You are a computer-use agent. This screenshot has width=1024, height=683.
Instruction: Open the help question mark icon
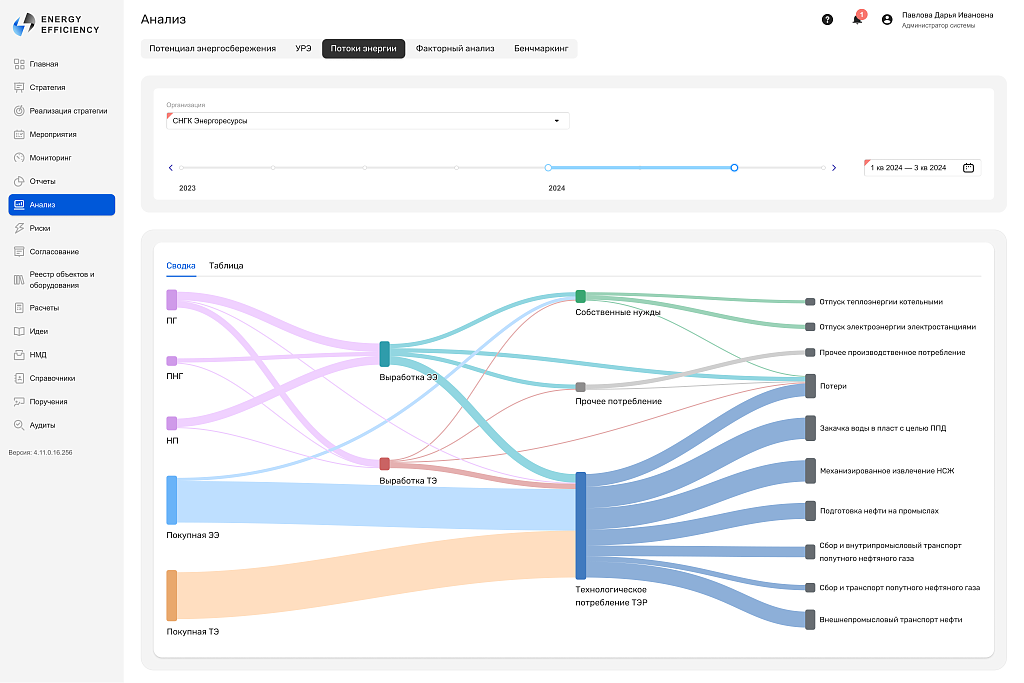[827, 20]
